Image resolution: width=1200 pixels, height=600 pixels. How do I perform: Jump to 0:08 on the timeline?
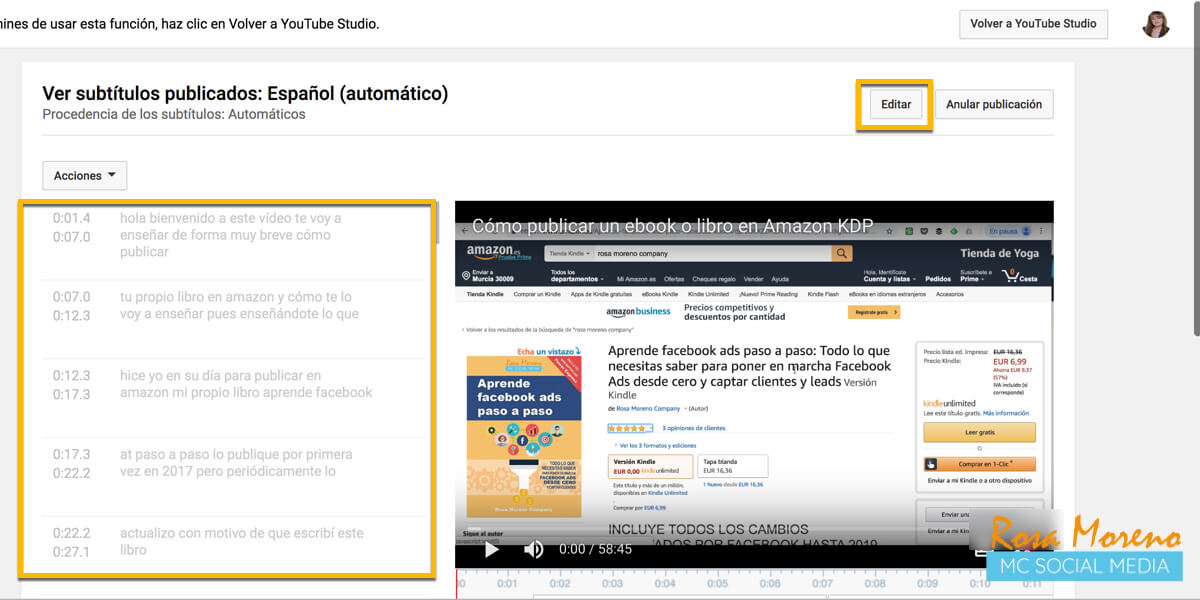coord(875,583)
